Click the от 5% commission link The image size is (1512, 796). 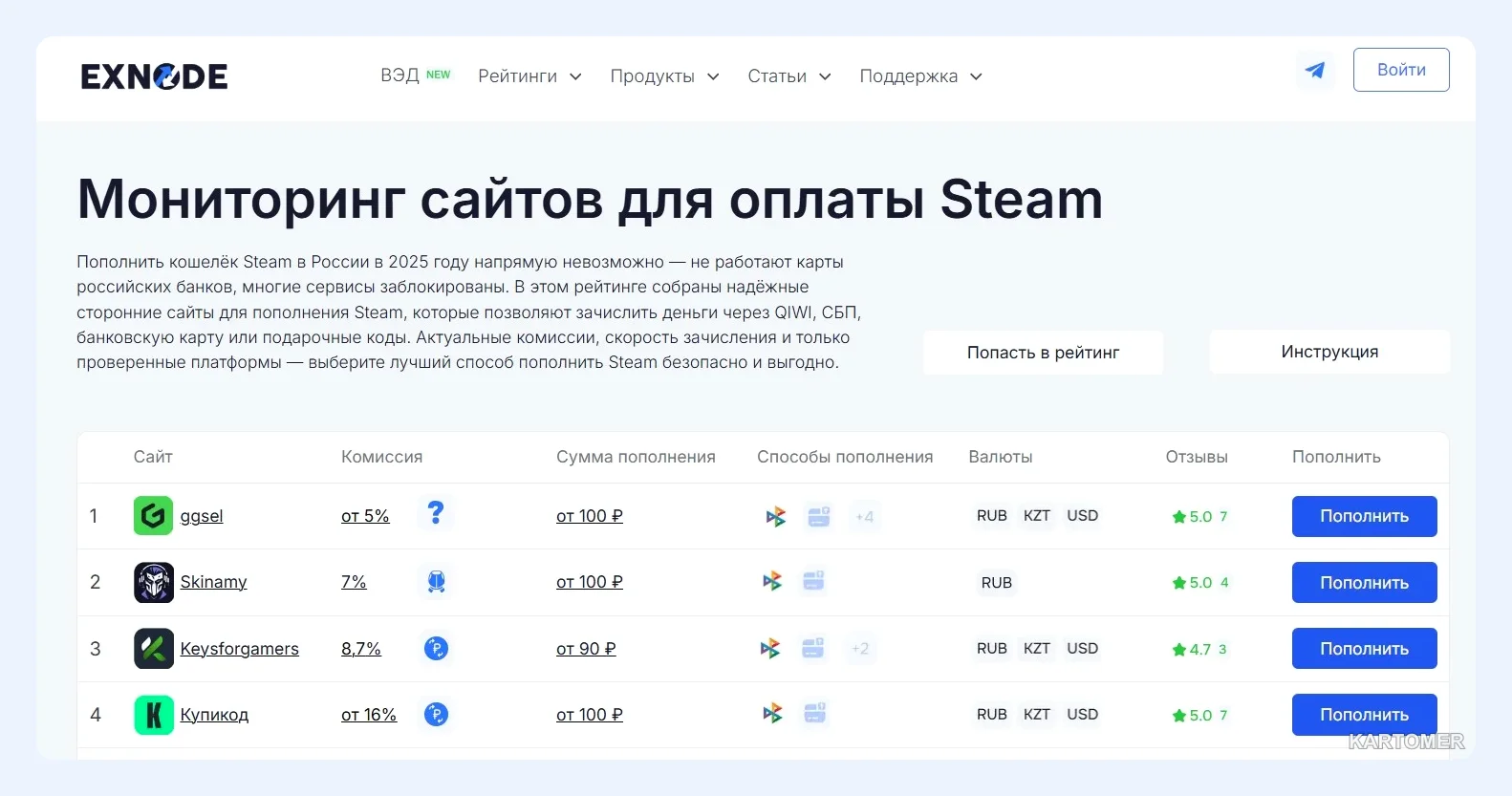pyautogui.click(x=365, y=516)
